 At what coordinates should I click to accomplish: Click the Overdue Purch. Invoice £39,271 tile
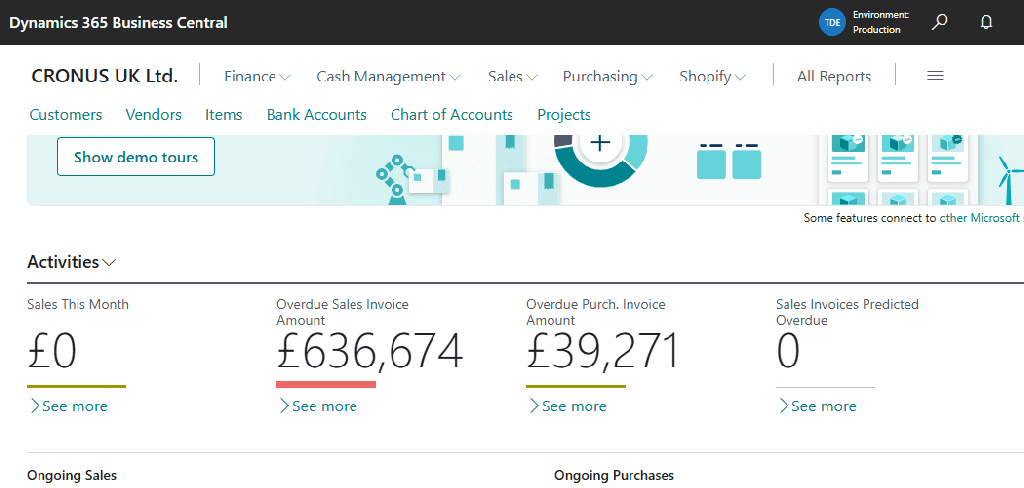click(x=602, y=351)
